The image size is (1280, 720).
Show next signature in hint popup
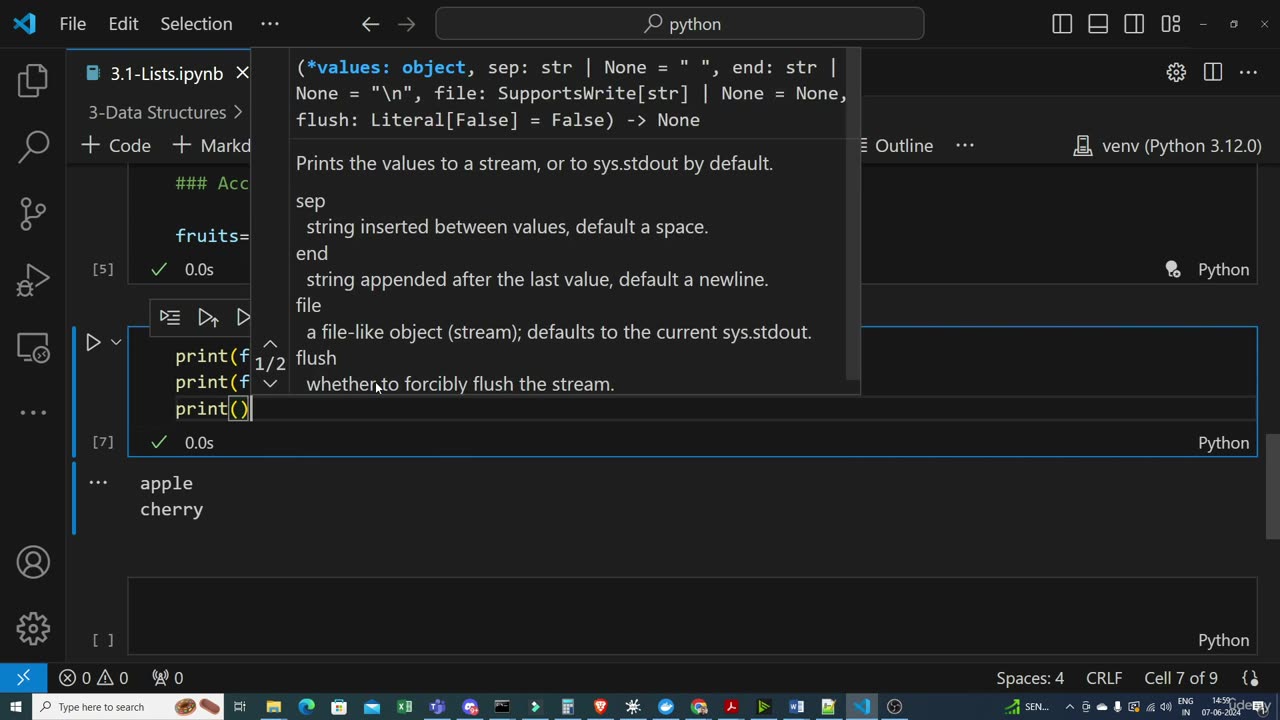click(x=270, y=383)
